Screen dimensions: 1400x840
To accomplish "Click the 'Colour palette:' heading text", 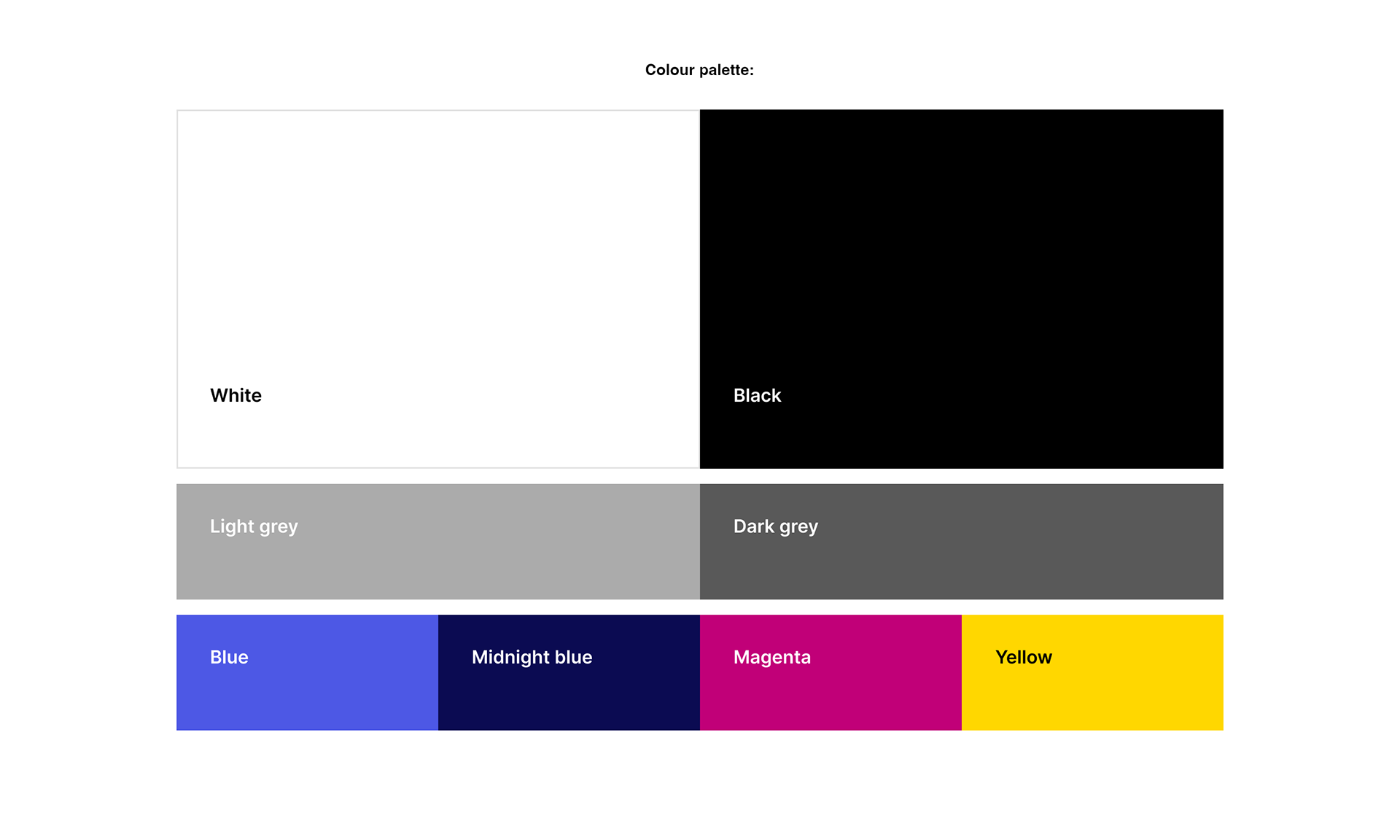I will pos(699,70).
